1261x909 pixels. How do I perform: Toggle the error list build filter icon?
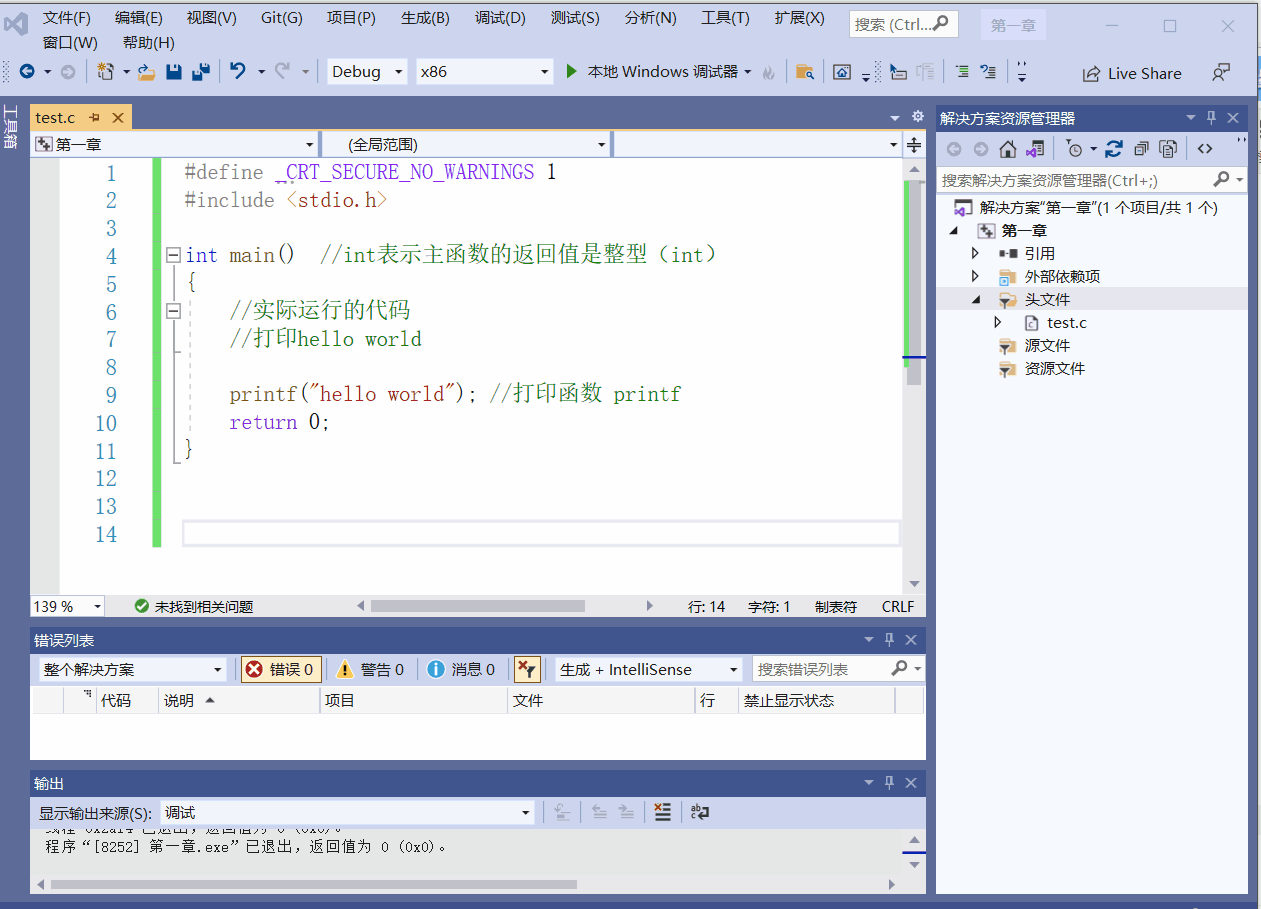(x=526, y=669)
